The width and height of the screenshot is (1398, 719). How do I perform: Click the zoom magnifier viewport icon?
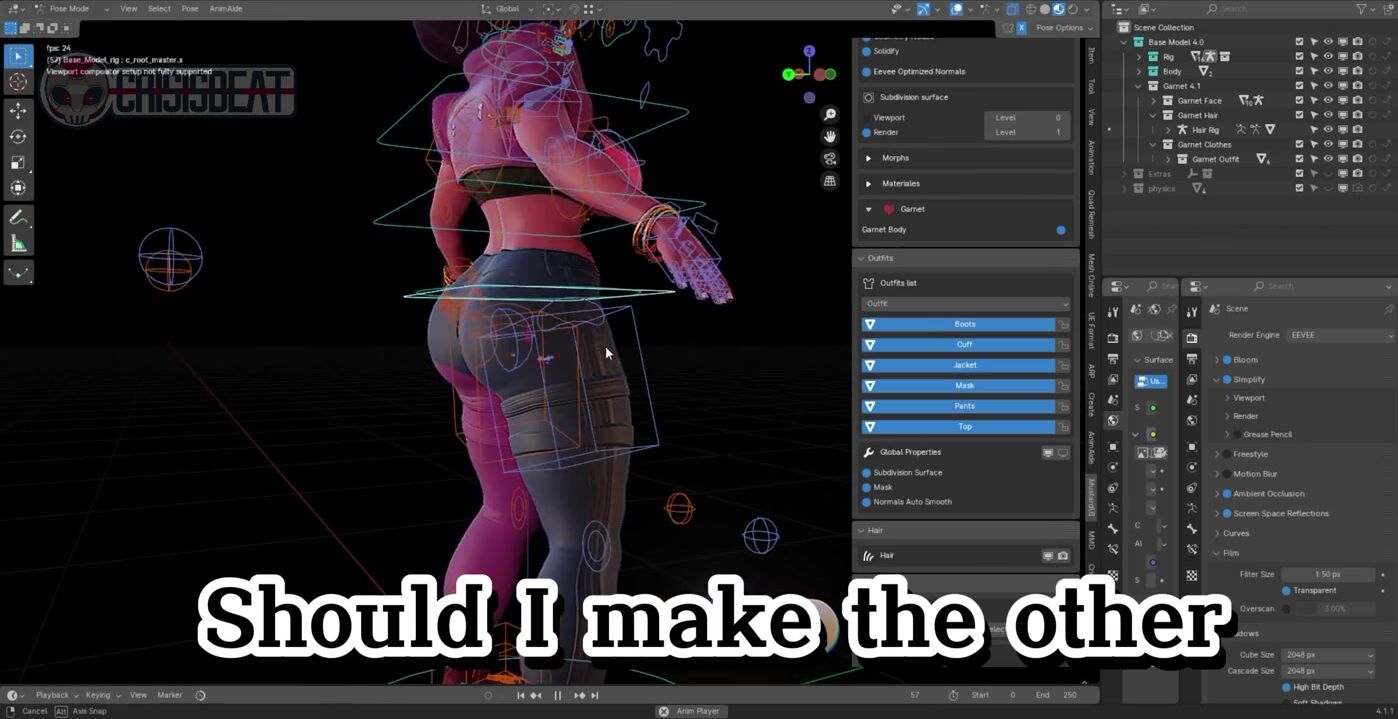[829, 115]
